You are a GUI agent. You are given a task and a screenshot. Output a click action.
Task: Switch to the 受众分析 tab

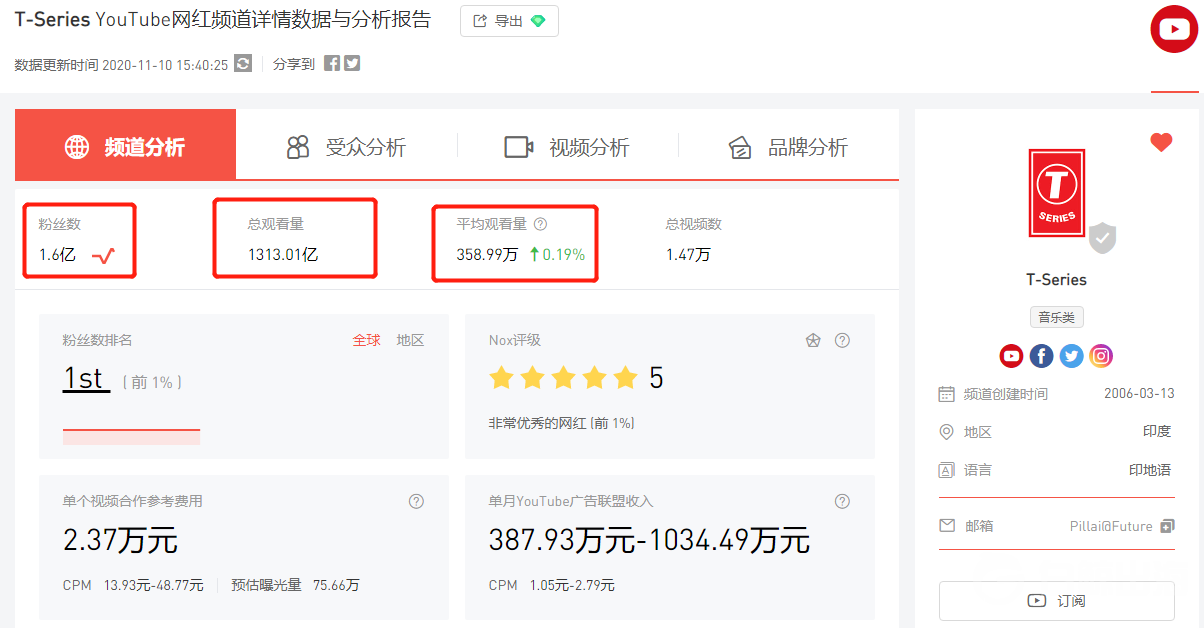[x=346, y=147]
